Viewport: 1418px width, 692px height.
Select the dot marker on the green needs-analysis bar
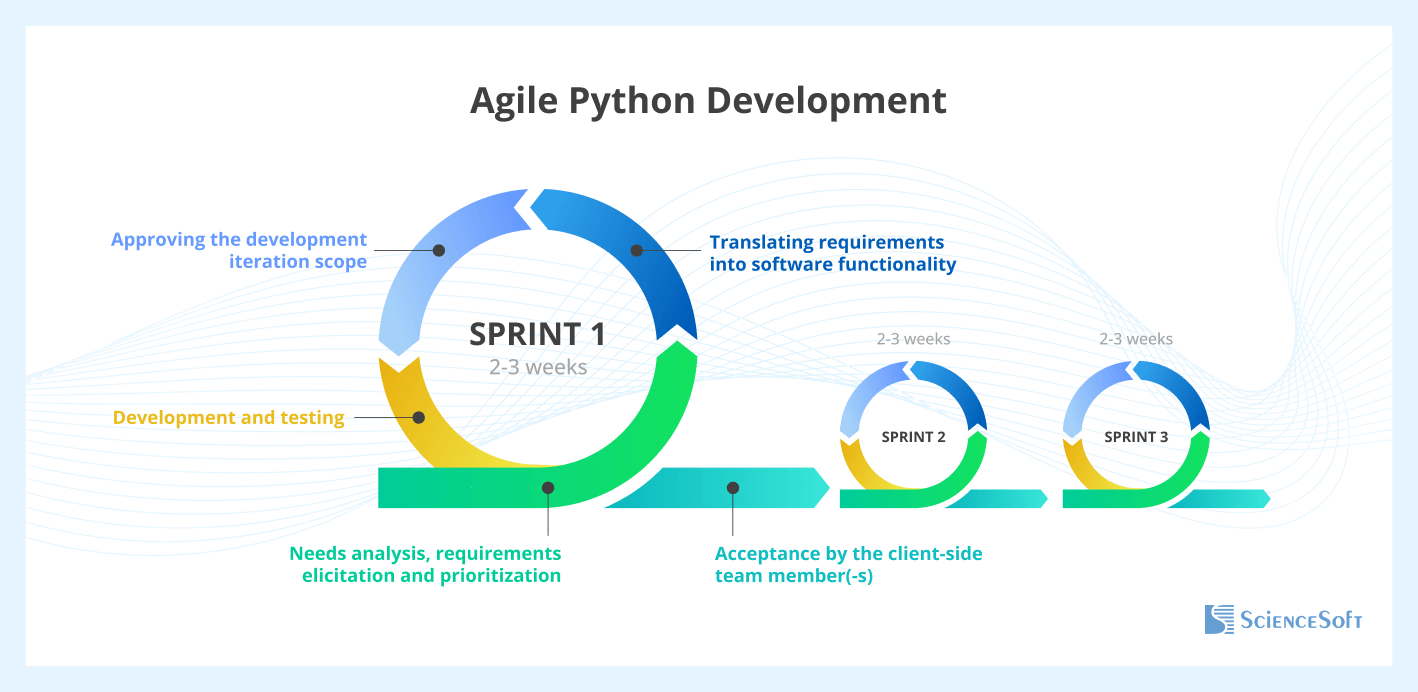coord(548,488)
